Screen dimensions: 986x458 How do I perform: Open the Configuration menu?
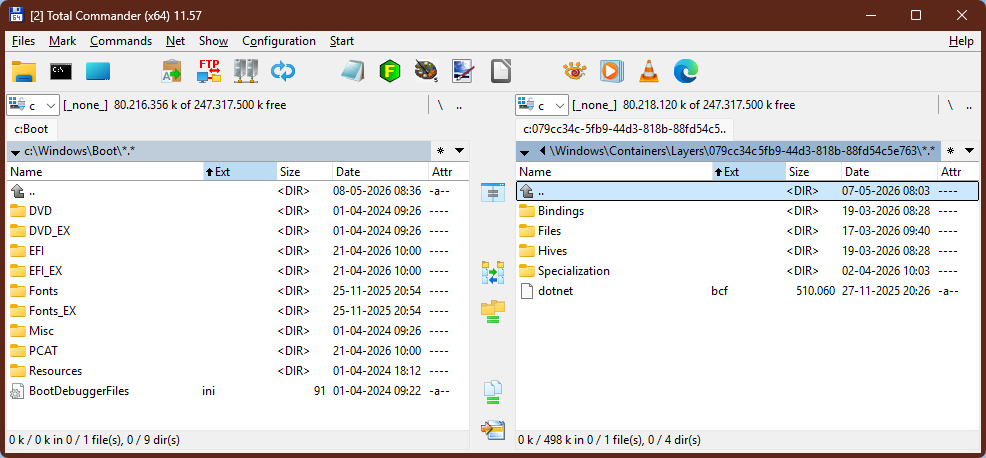coord(279,41)
